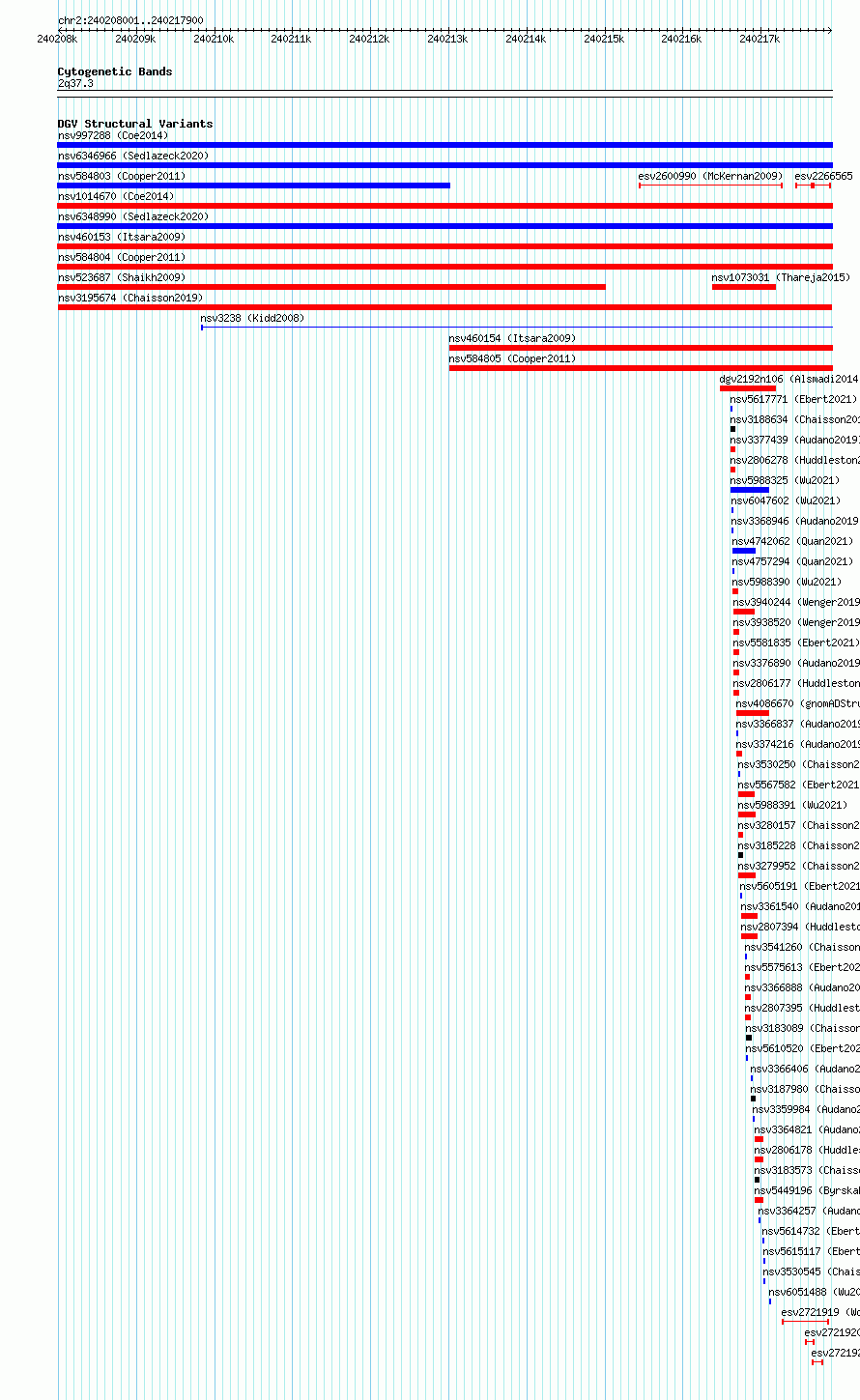
Task: Select the nsv4742062 (Quan2021) label
Action: (793, 541)
